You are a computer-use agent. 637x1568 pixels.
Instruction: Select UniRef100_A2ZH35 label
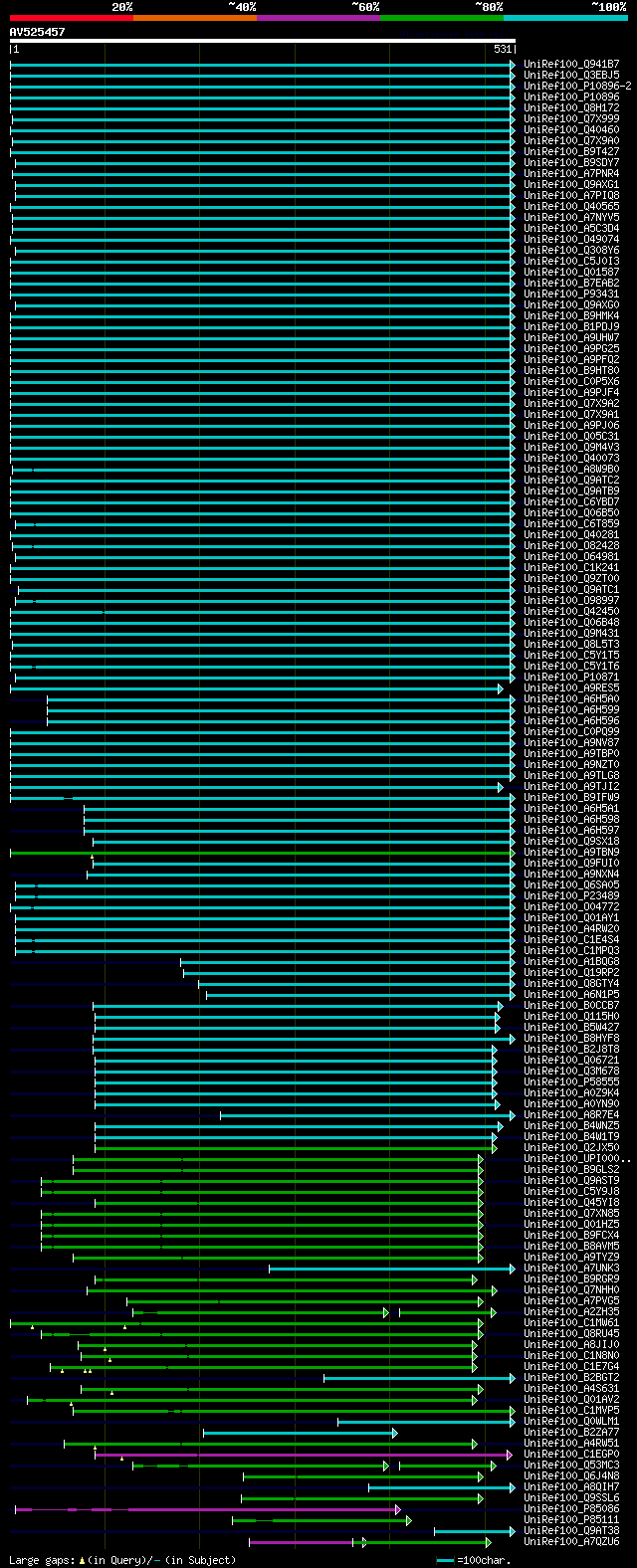pyautogui.click(x=571, y=1311)
